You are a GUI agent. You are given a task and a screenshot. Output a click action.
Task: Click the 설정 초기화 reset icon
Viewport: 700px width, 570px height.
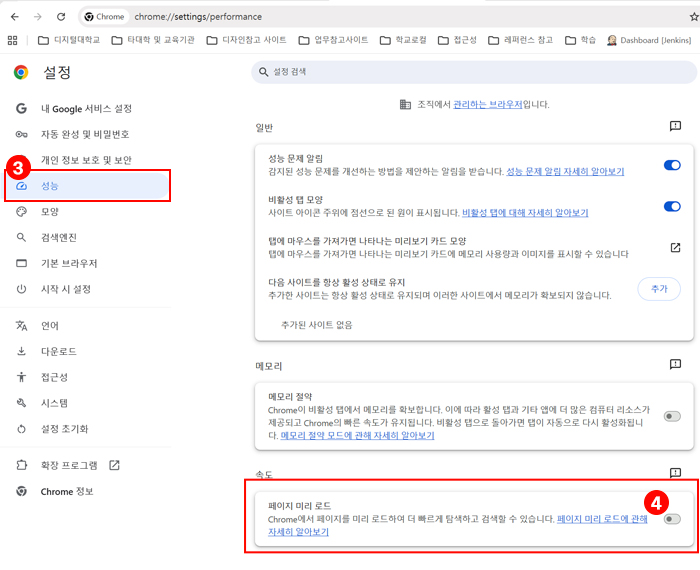point(21,429)
